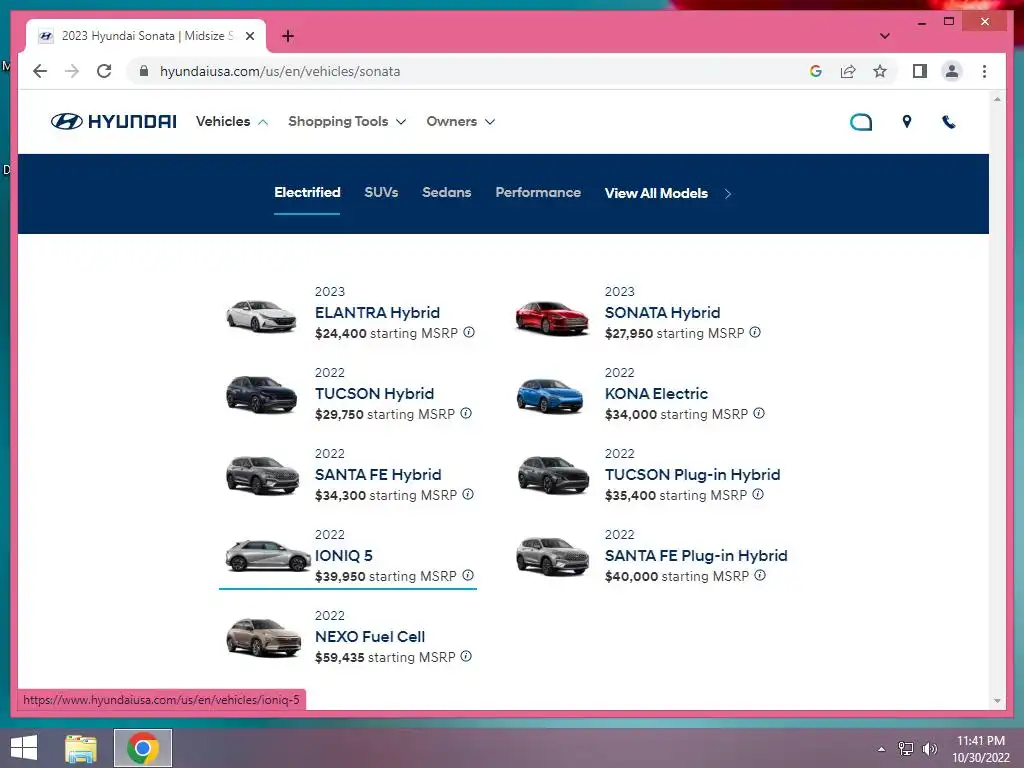Click the share page icon

(848, 71)
